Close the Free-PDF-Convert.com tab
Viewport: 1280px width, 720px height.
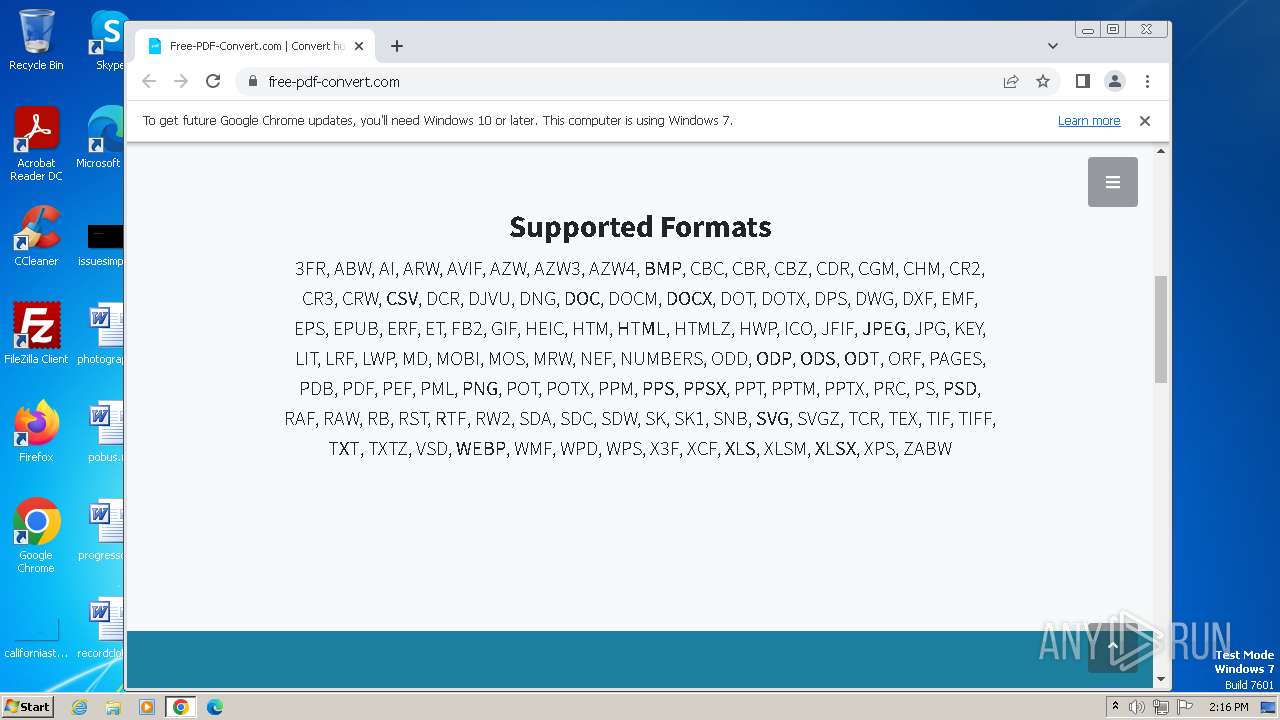(359, 46)
